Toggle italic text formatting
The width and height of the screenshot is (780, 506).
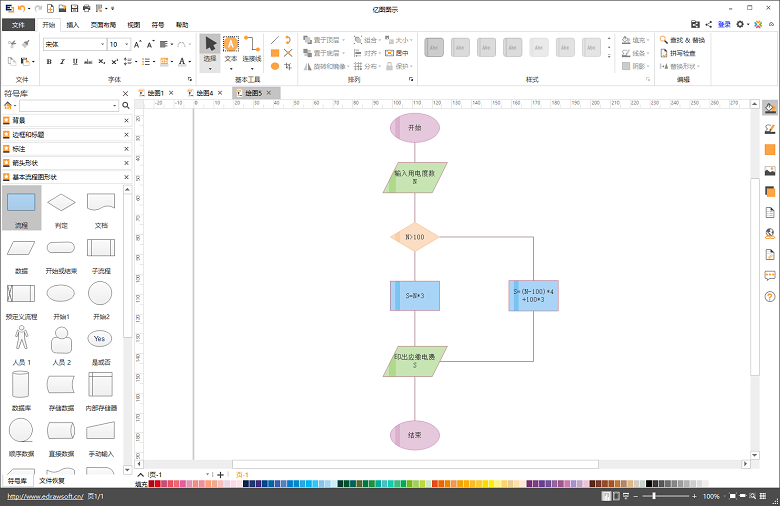62,62
